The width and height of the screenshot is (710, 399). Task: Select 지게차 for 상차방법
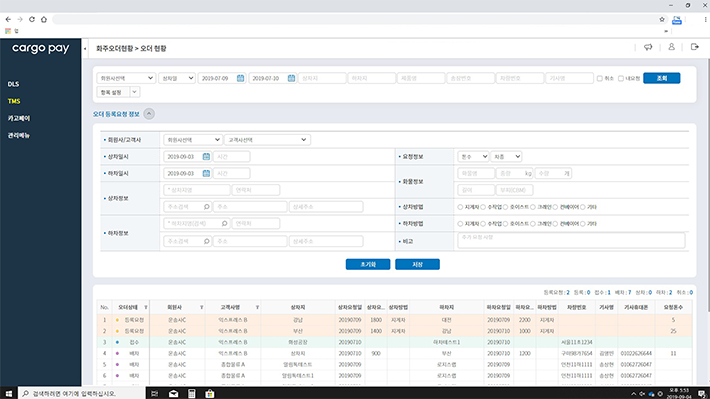[460, 207]
